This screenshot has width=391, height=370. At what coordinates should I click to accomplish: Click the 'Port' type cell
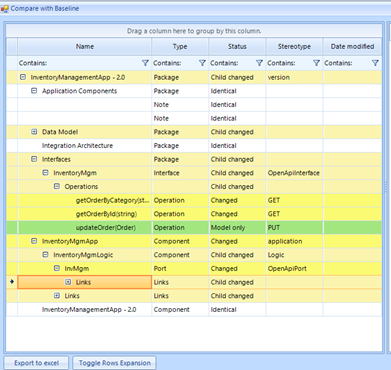pyautogui.click(x=180, y=269)
